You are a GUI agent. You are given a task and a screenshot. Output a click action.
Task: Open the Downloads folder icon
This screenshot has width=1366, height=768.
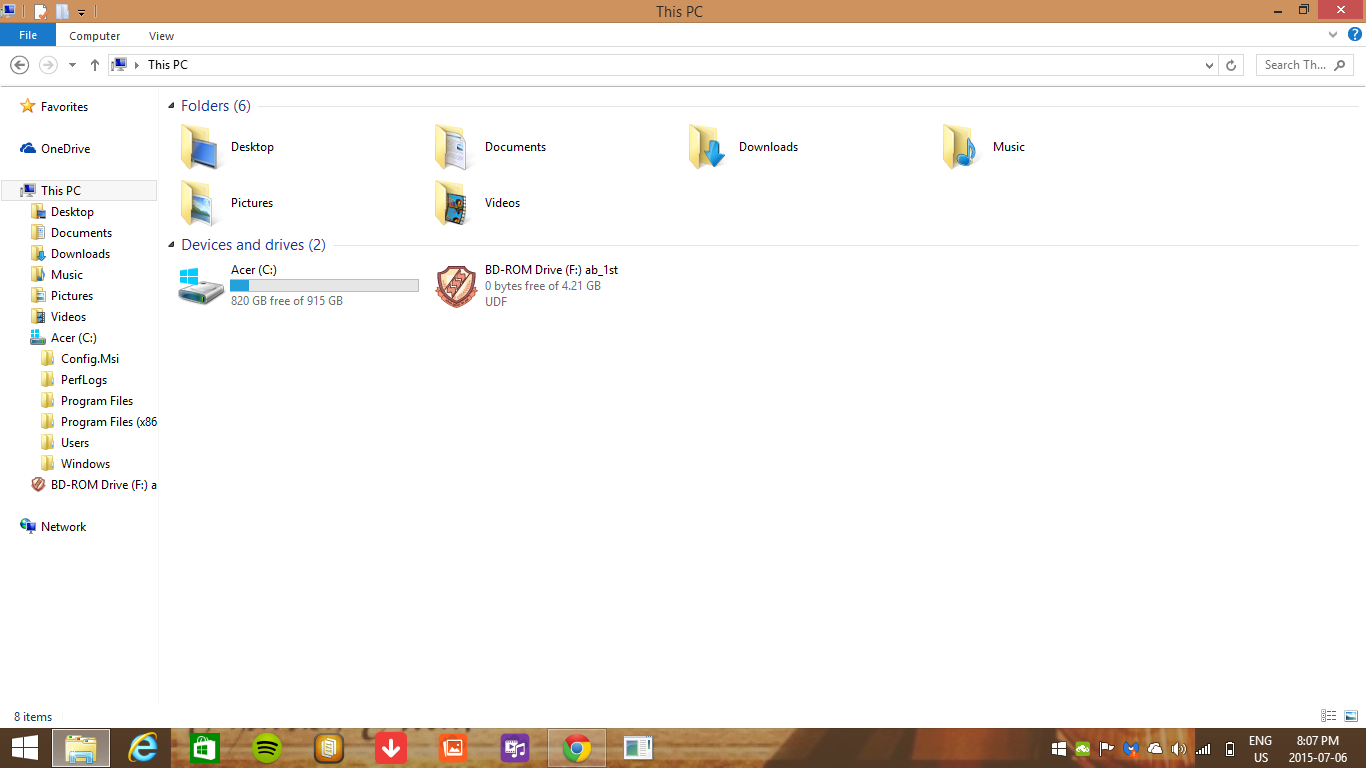tap(706, 147)
